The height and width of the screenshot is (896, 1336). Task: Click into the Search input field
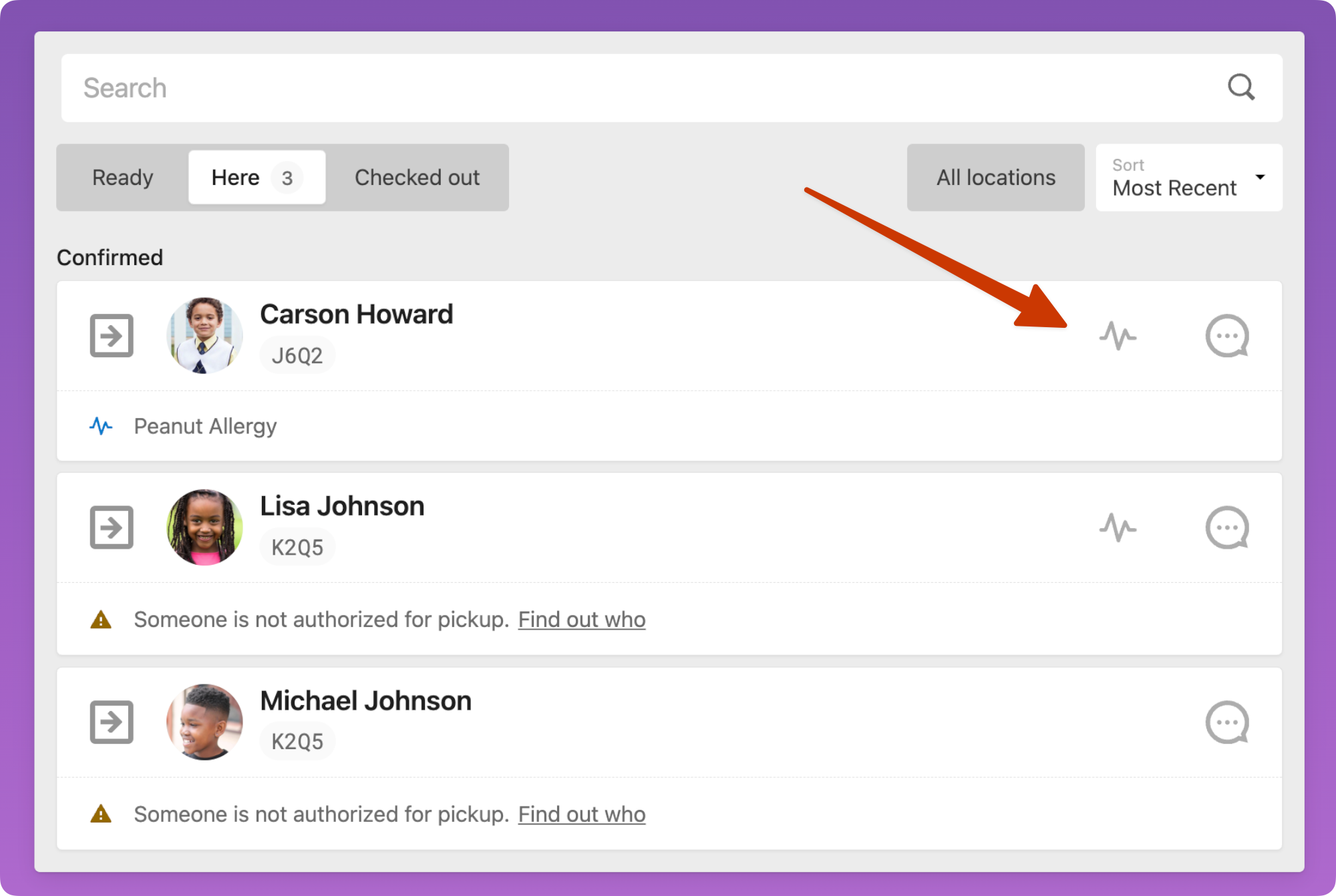pos(671,88)
